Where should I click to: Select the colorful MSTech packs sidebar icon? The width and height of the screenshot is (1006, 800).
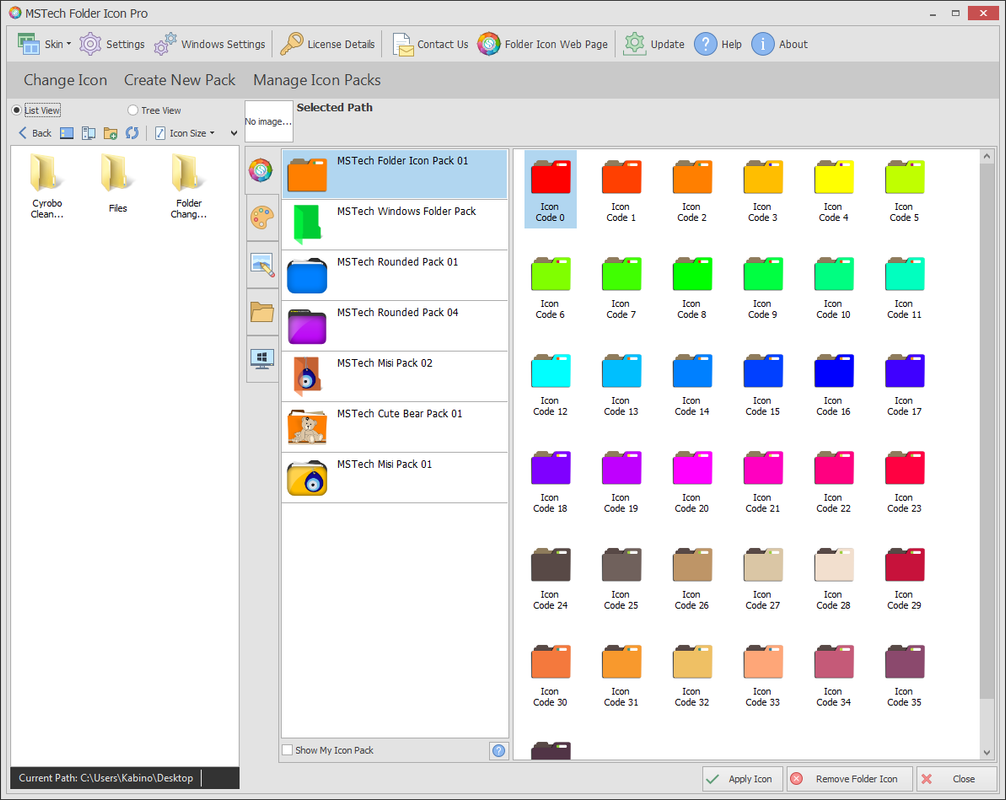click(261, 171)
